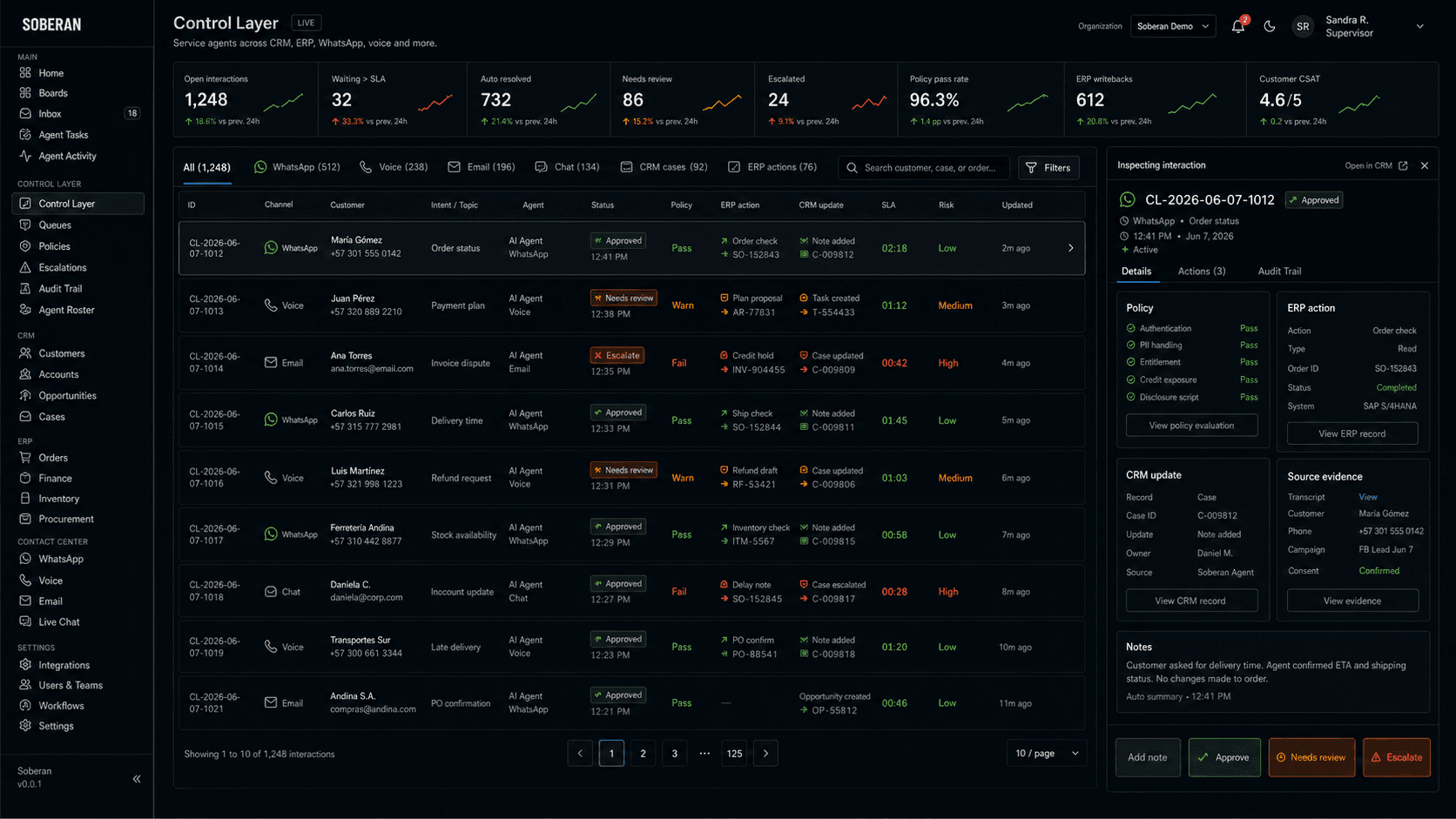
Task: Click Open in CRM link
Action: 1376,165
